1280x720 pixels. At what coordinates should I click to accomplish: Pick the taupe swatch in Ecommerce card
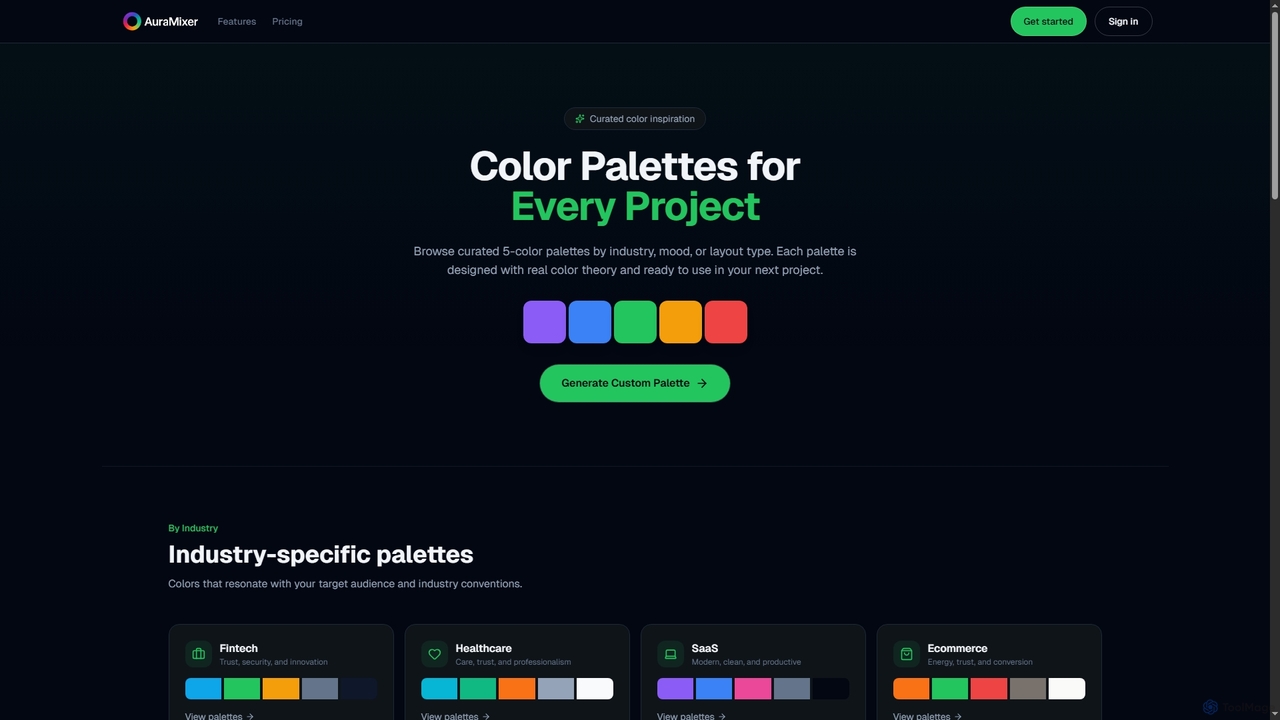[1028, 688]
